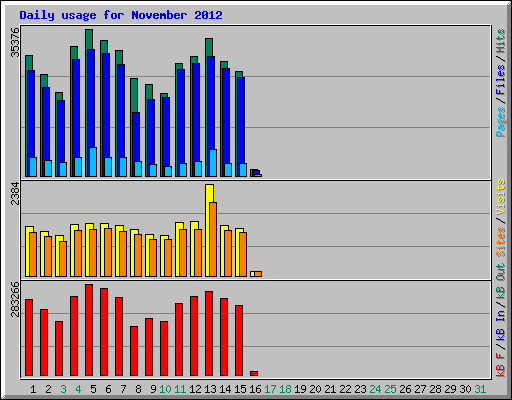This screenshot has height=400, width=512.
Task: Click day 26 on the x-axis
Action: pyautogui.click(x=405, y=389)
